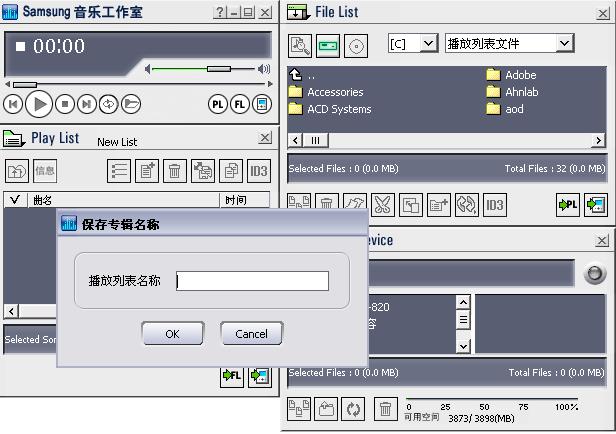Toggle repeat mode button in player
Screen dimensions: 616x434
click(x=109, y=104)
